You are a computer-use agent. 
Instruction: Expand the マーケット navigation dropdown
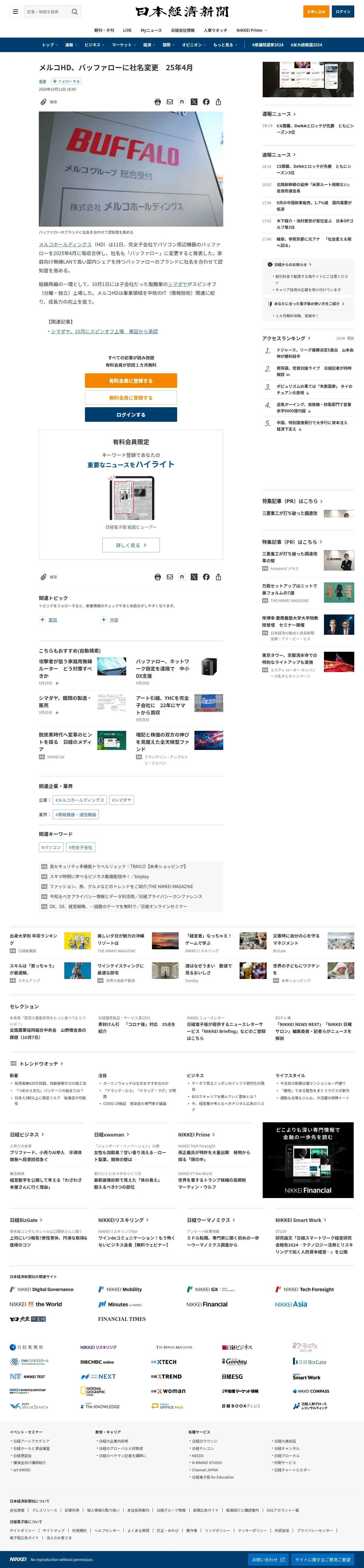click(x=123, y=45)
